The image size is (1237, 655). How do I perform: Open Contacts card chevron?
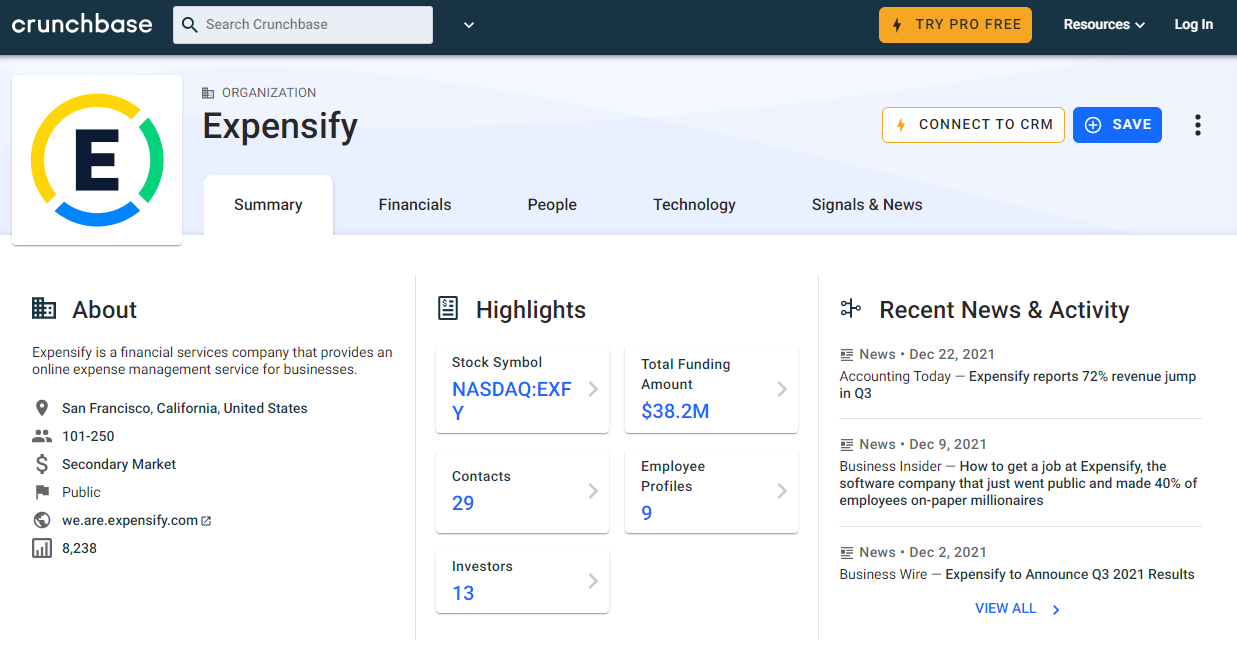[593, 491]
